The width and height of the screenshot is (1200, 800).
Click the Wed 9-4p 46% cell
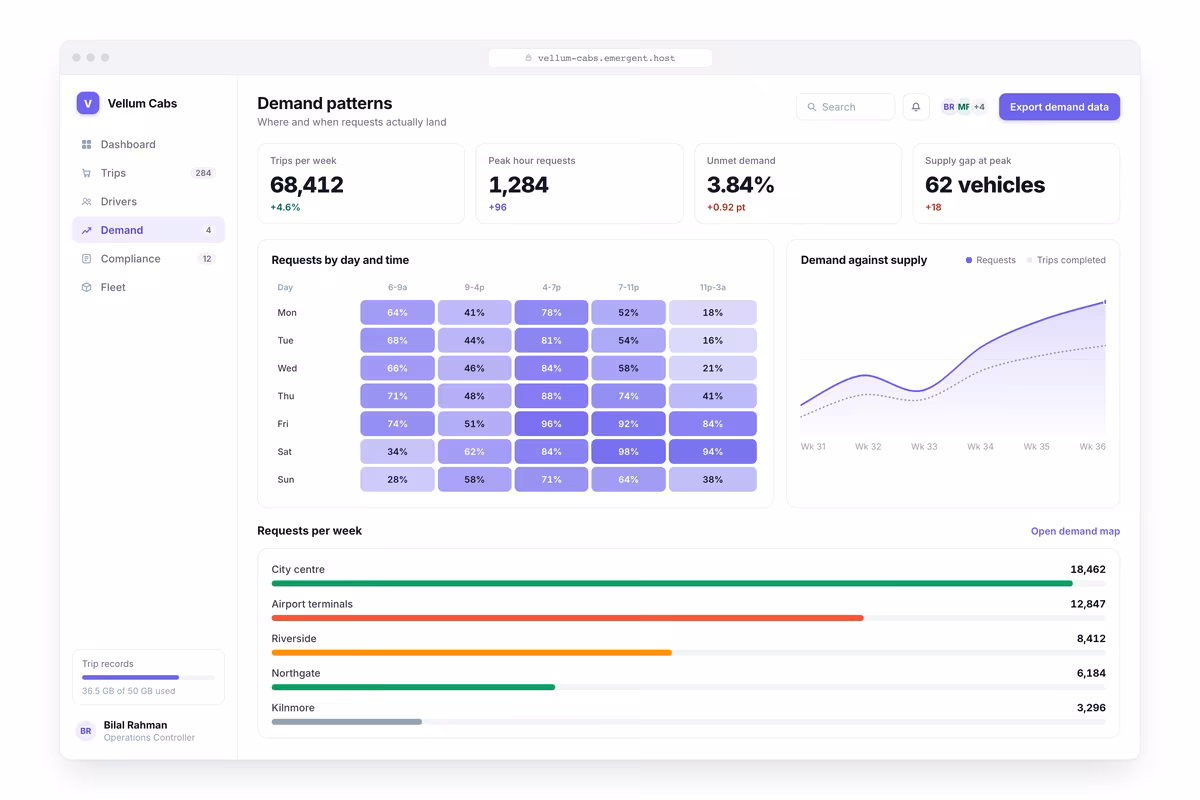(474, 368)
